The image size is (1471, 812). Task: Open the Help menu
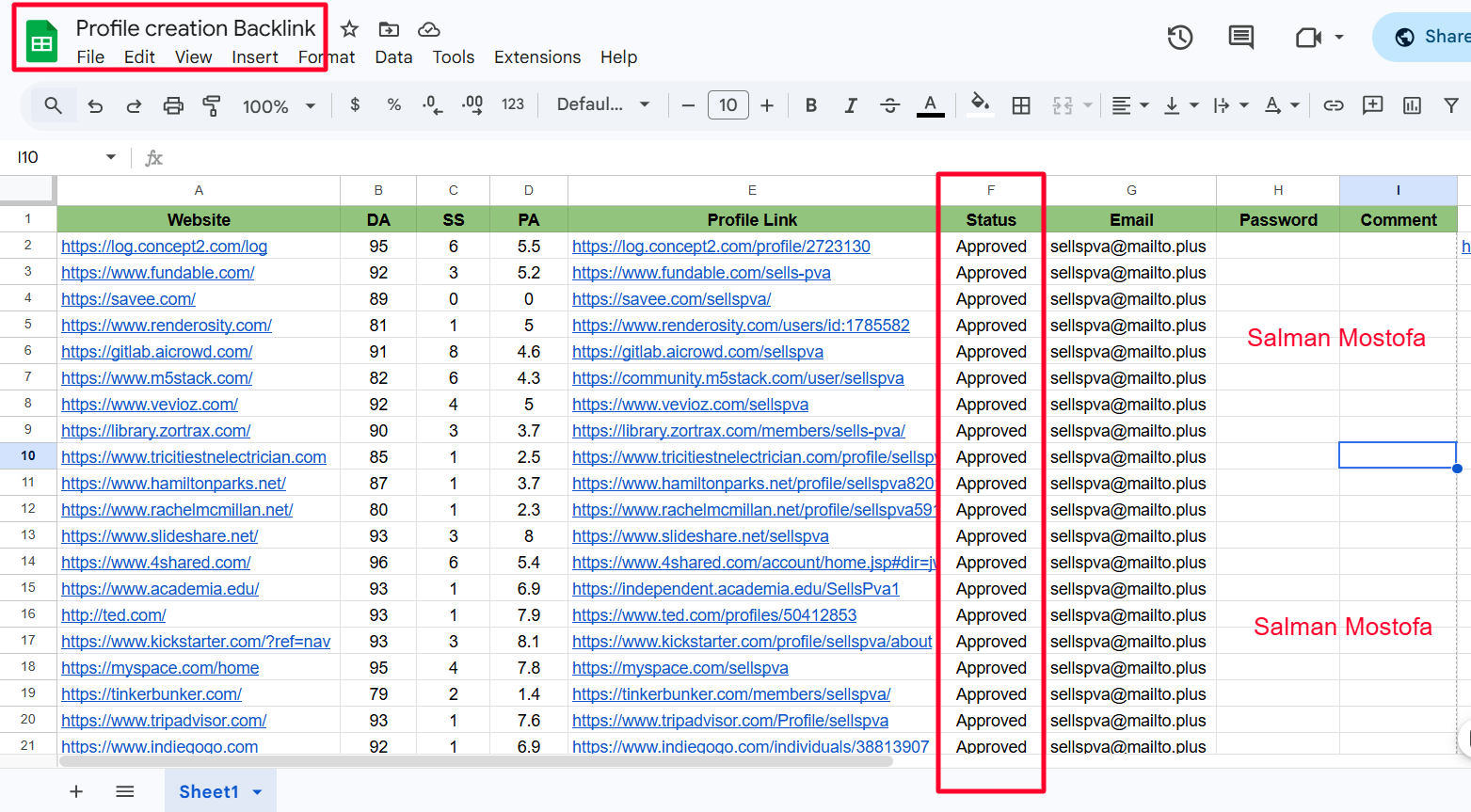[x=618, y=57]
